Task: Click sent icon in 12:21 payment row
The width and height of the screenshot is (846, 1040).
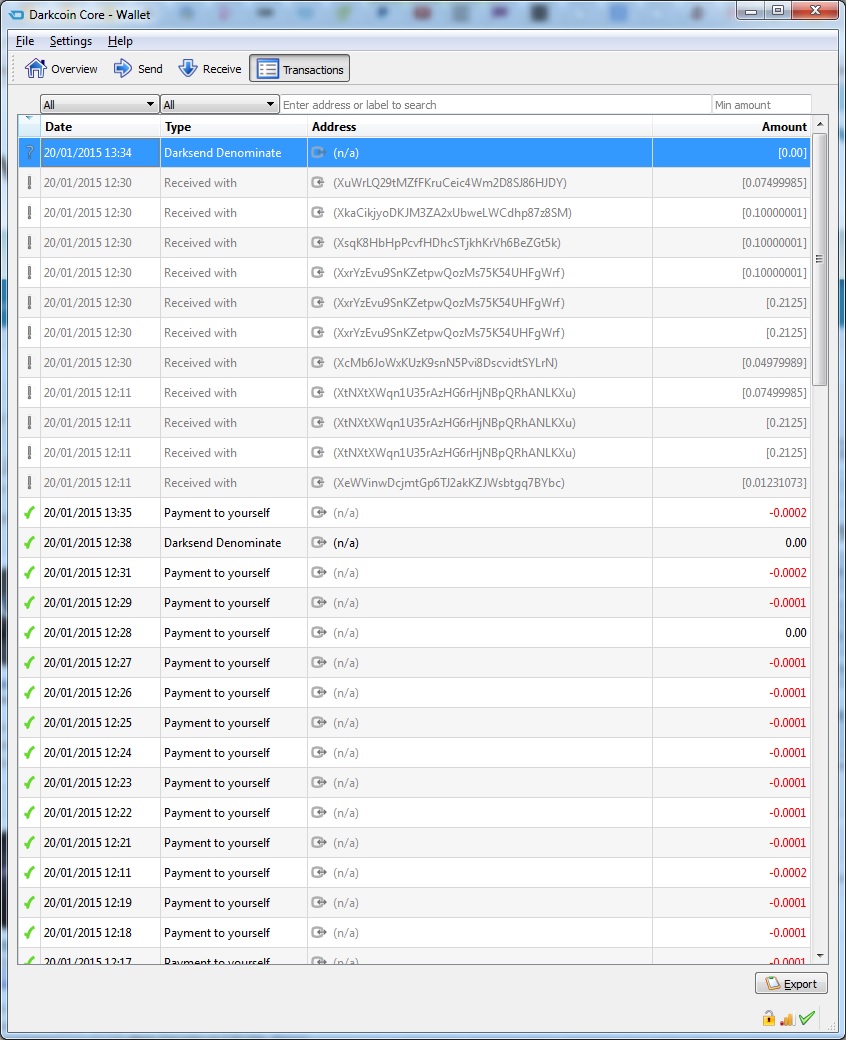Action: pos(319,843)
